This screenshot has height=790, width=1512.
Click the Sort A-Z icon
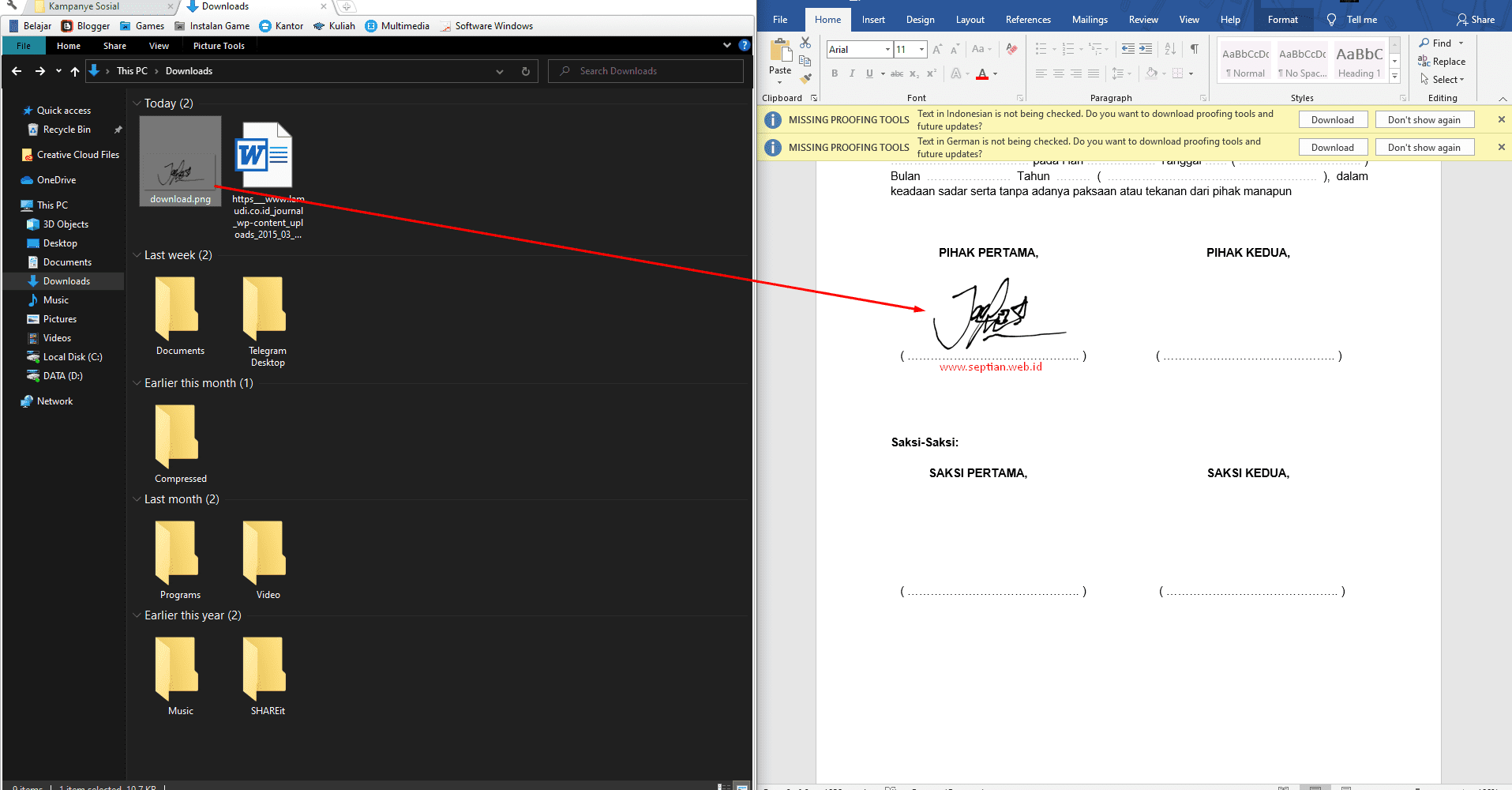(x=1170, y=49)
